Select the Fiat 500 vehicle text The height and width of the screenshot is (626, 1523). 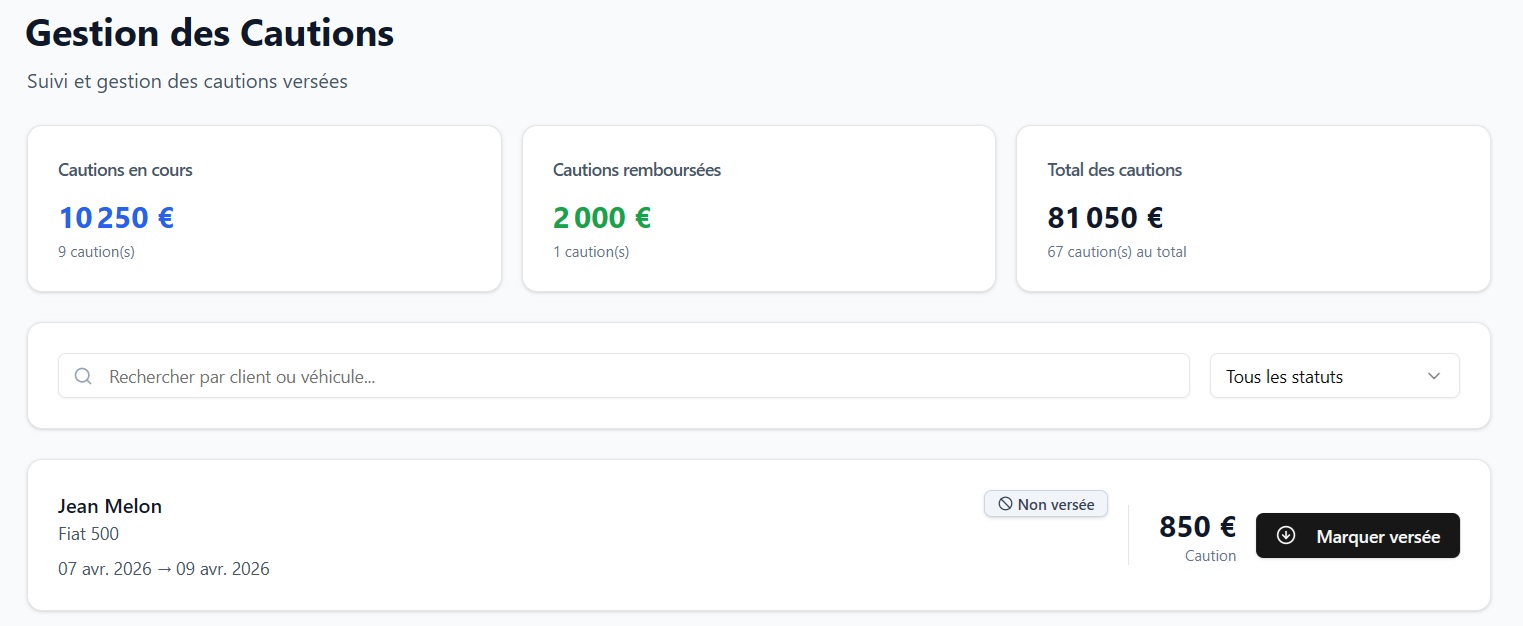tap(89, 534)
